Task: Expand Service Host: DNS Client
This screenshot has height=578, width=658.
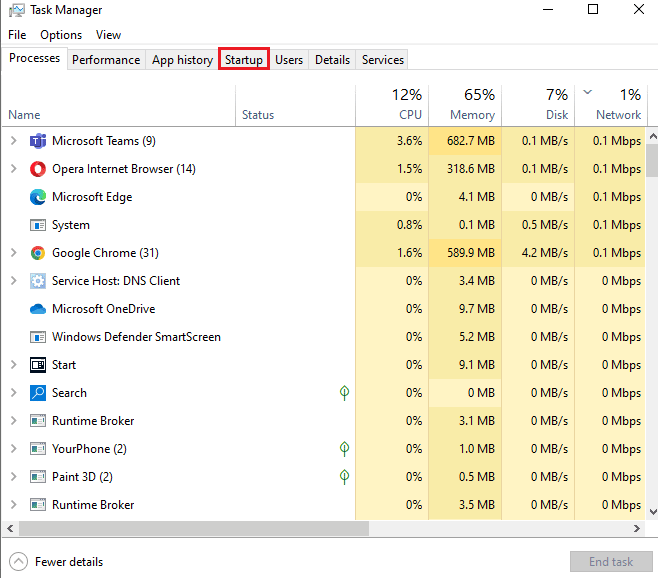Action: click(x=13, y=280)
